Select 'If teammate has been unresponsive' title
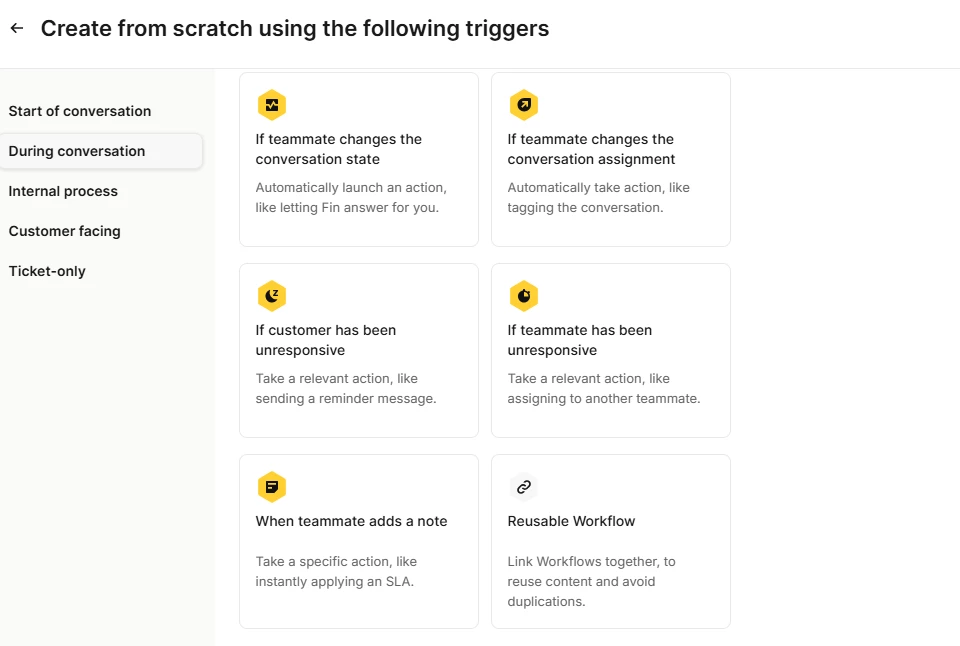Image resolution: width=960 pixels, height=646 pixels. [x=579, y=340]
